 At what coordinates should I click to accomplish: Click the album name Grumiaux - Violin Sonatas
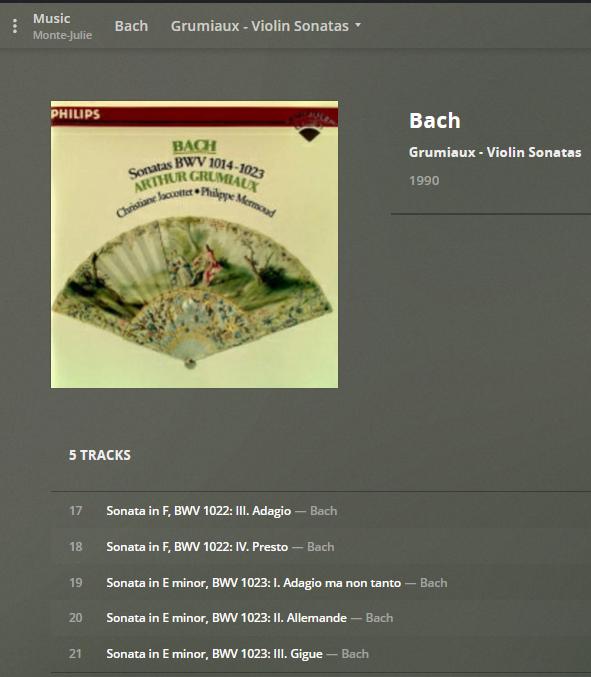click(x=495, y=152)
